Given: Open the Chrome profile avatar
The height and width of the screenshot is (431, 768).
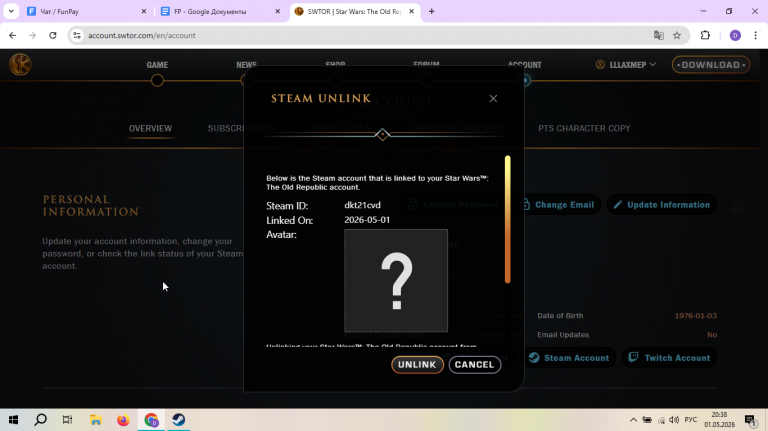Looking at the screenshot, I should [x=735, y=35].
